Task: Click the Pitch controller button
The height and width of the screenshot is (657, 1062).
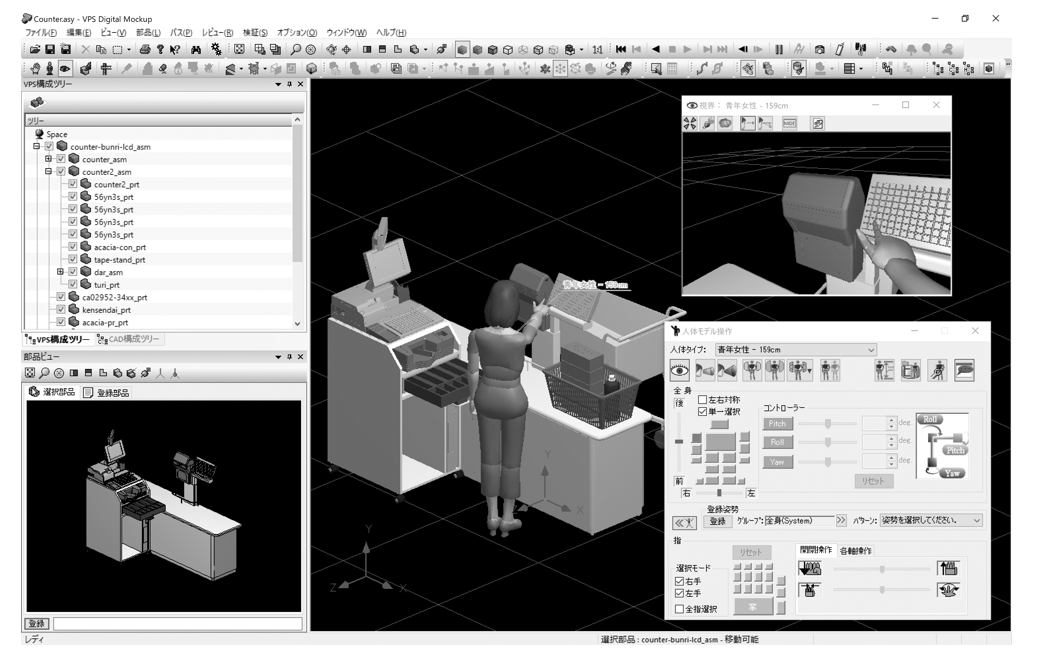Action: click(x=778, y=424)
